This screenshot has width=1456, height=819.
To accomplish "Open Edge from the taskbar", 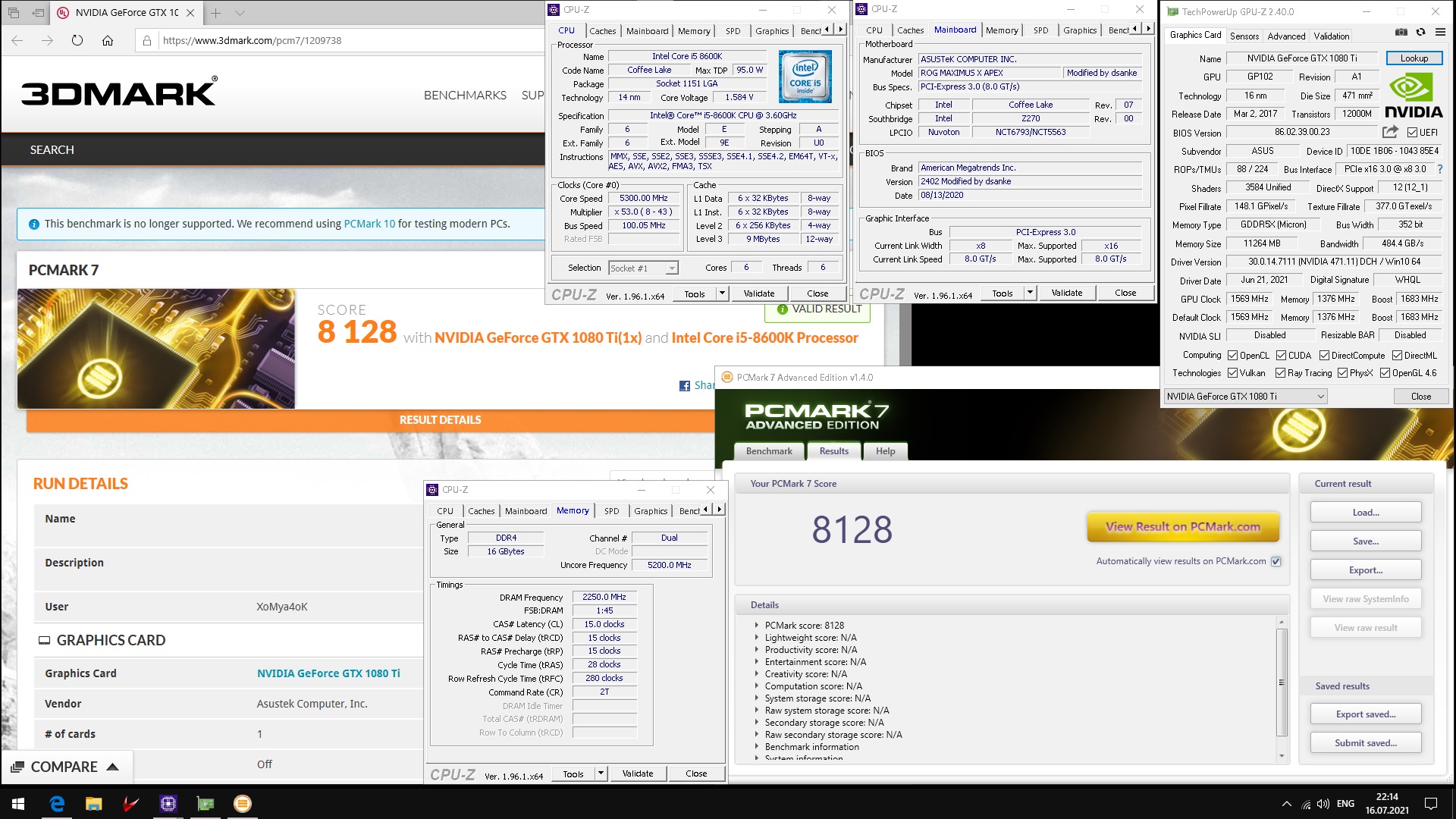I will [x=57, y=804].
